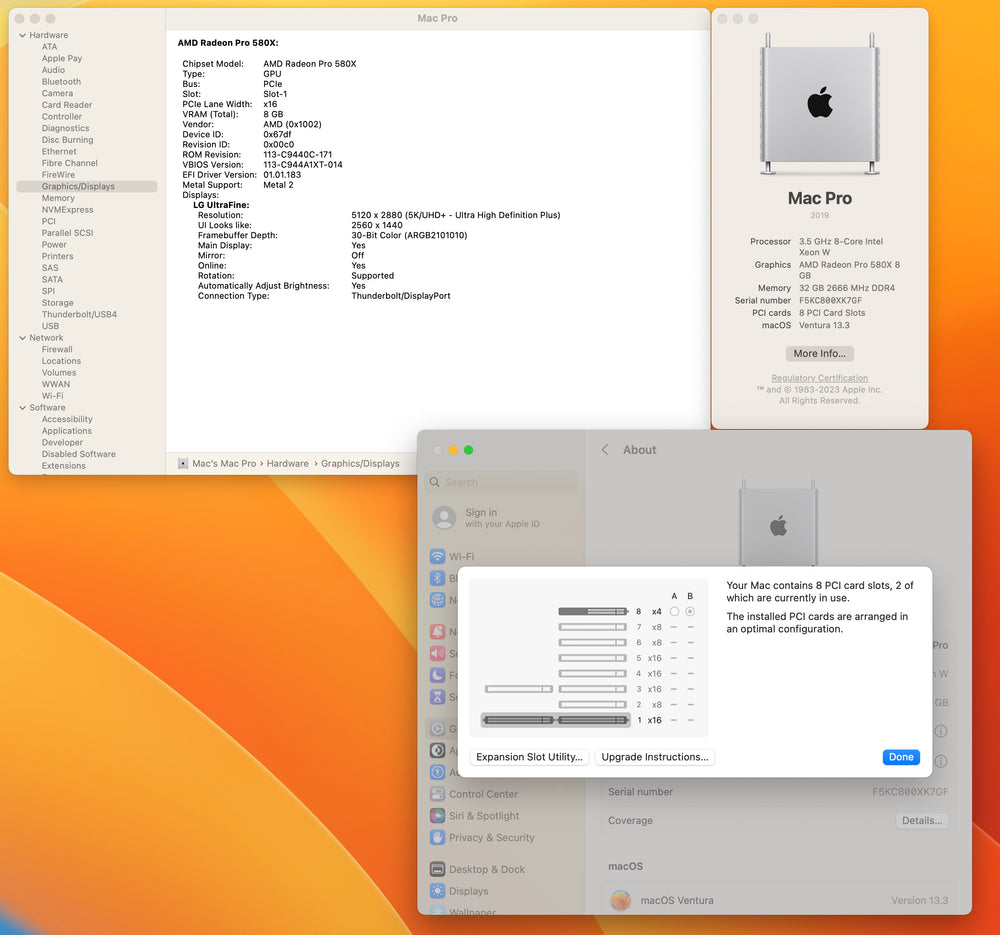Viewport: 1000px width, 935px height.
Task: Collapse the Network tree section
Action: 22,338
